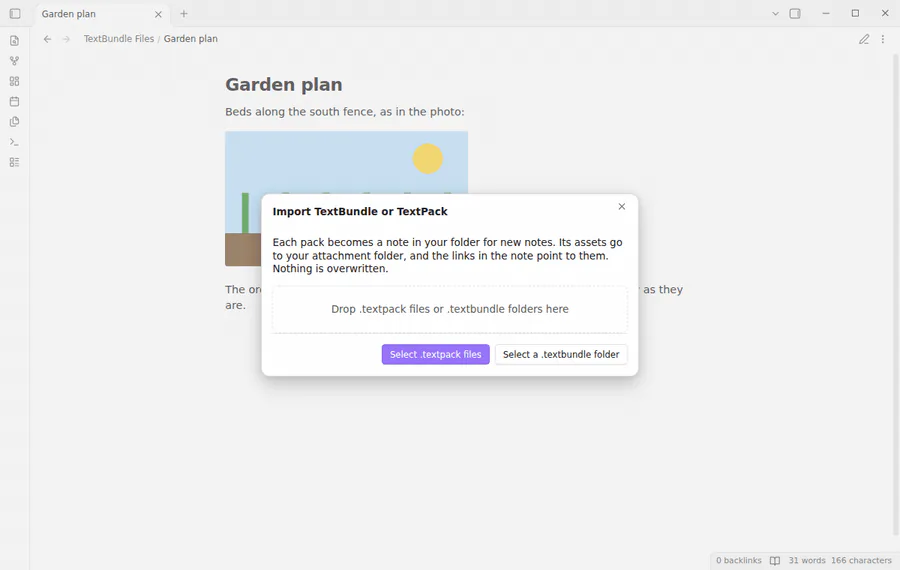This screenshot has width=900, height=570.
Task: Click the Garden plan note heading
Action: (x=284, y=84)
